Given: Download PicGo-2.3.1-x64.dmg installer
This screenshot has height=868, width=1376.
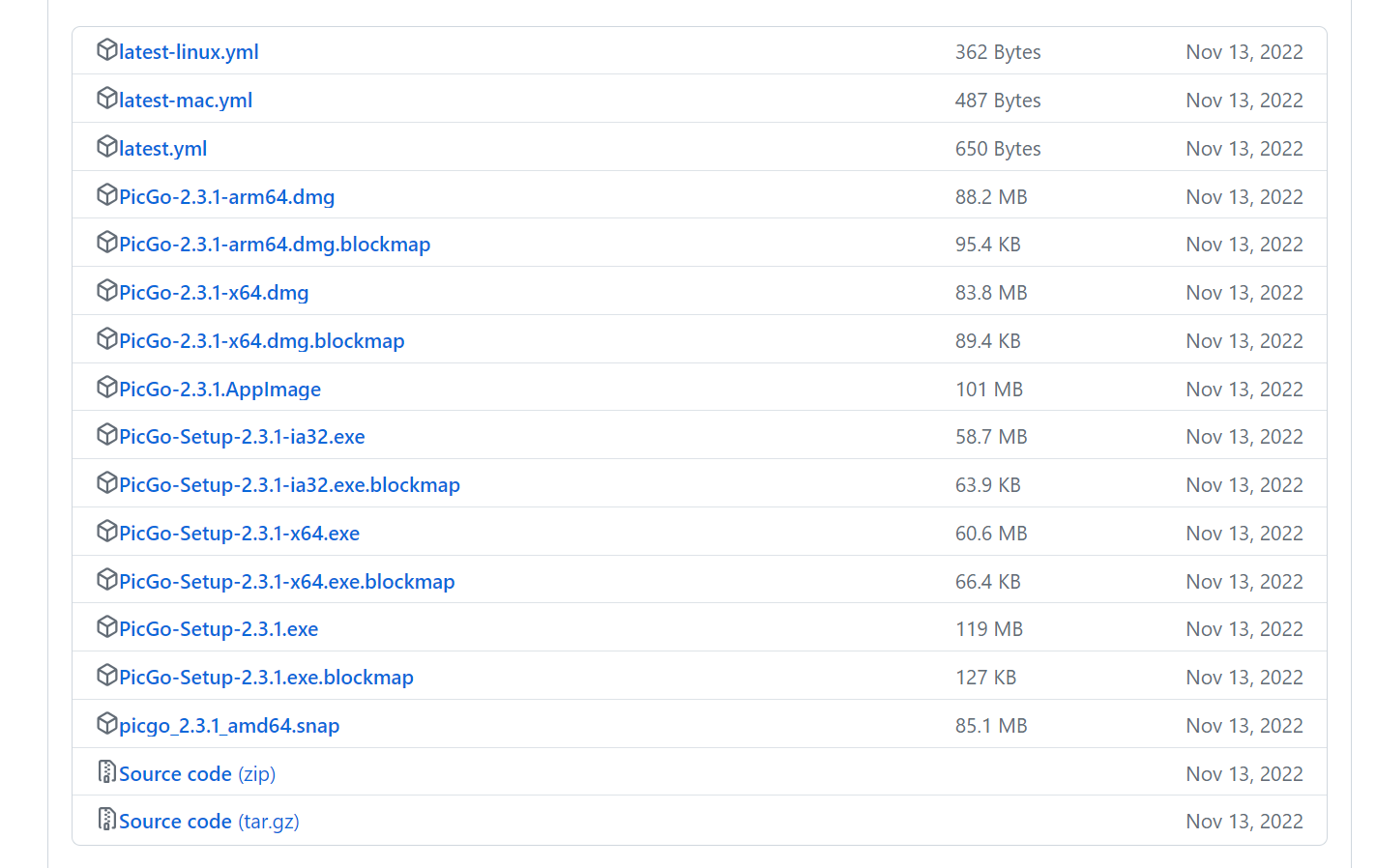Looking at the screenshot, I should [214, 293].
